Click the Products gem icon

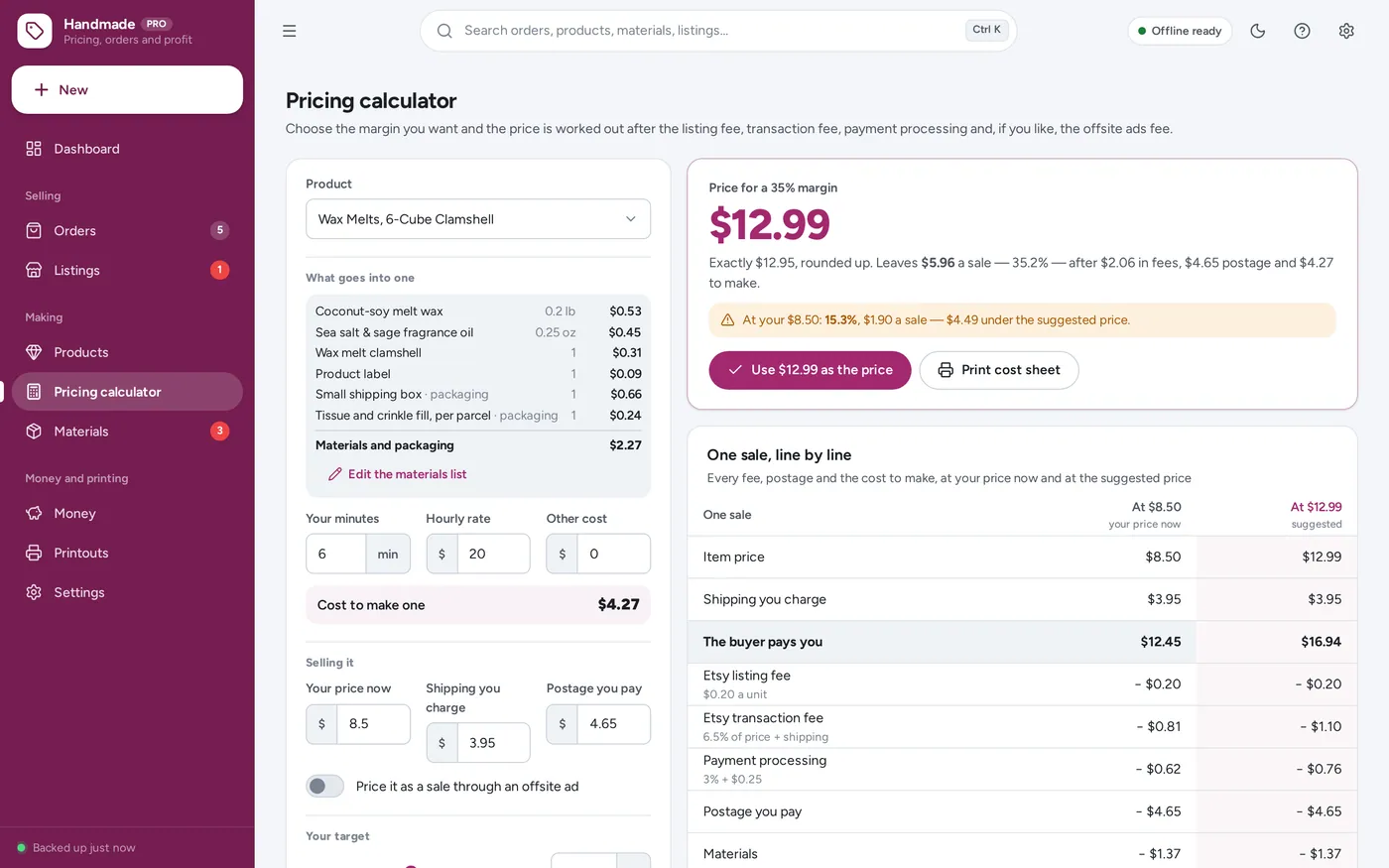pyautogui.click(x=34, y=352)
